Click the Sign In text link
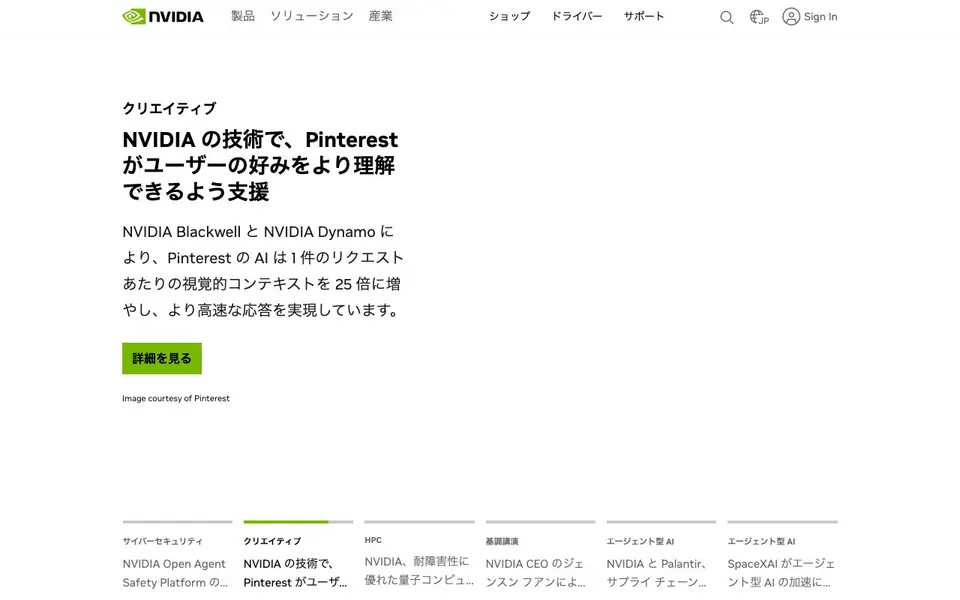This screenshot has height=600, width=960. pos(820,17)
